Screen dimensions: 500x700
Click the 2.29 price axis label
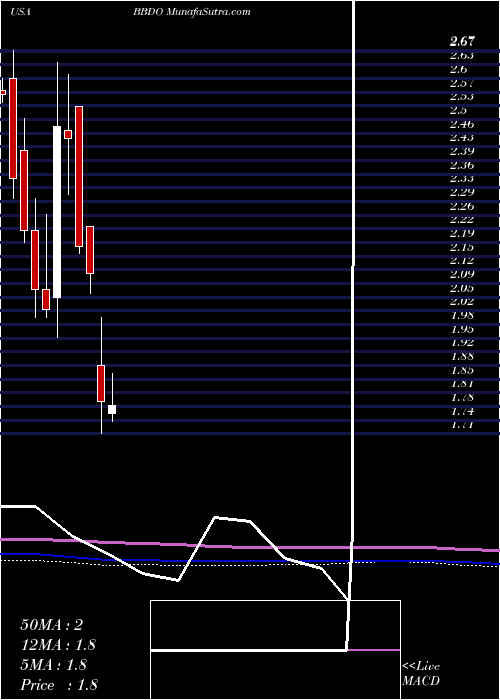(462, 192)
